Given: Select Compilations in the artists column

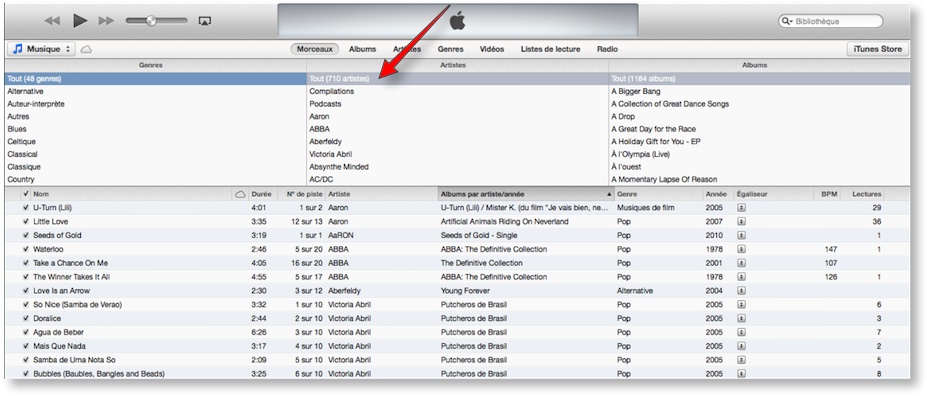Looking at the screenshot, I should coord(458,92).
